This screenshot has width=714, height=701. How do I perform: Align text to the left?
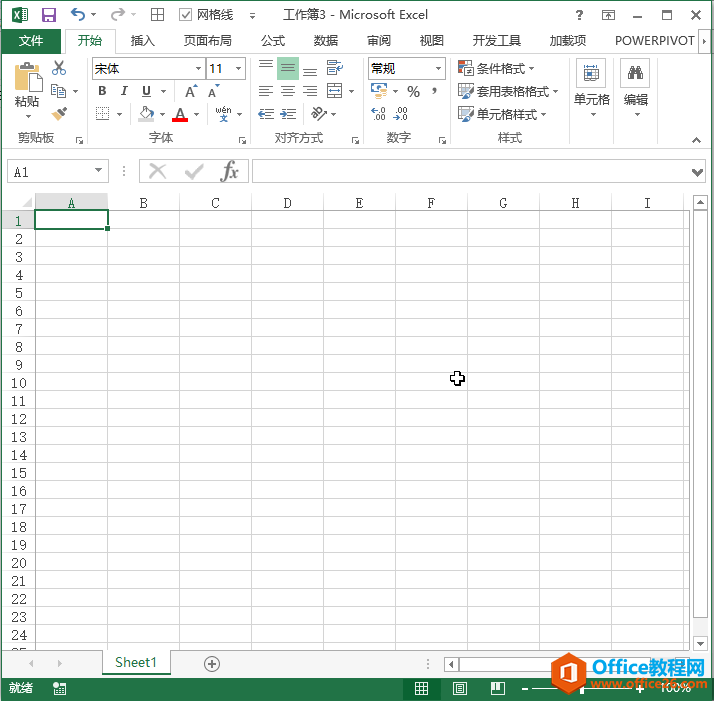click(266, 91)
